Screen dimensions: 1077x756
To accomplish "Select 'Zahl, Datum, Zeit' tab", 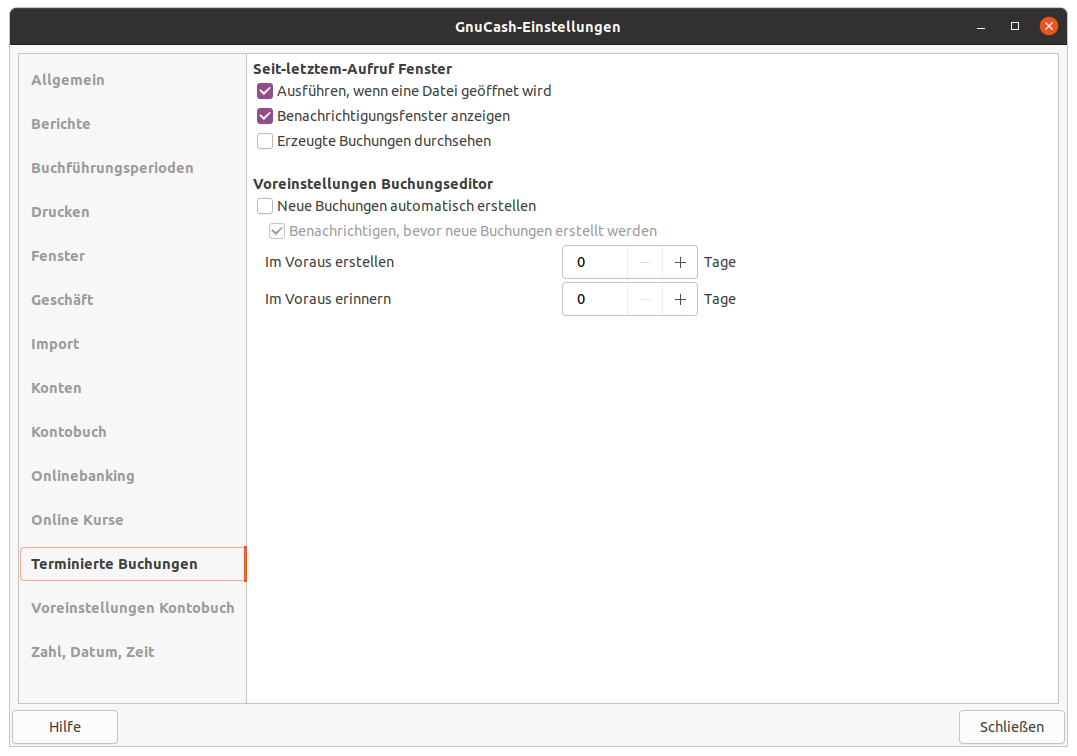I will coord(93,652).
